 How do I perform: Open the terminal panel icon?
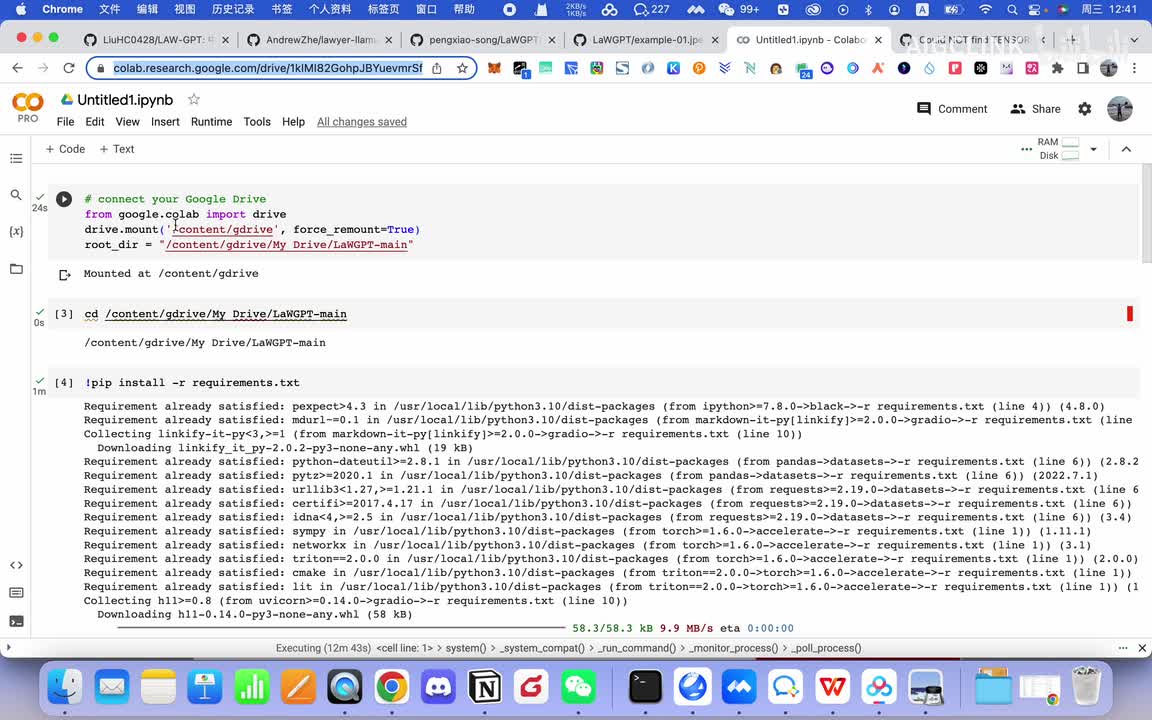[16, 621]
